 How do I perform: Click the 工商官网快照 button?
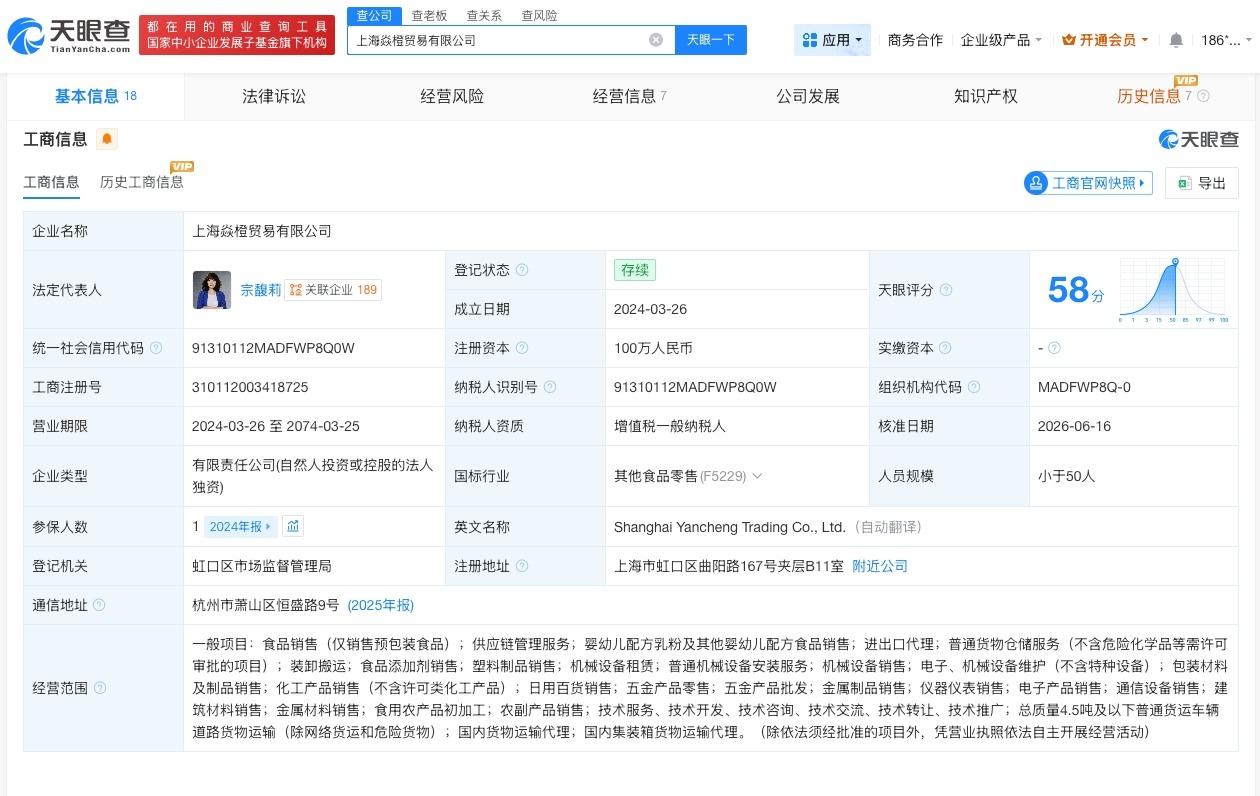click(1088, 183)
